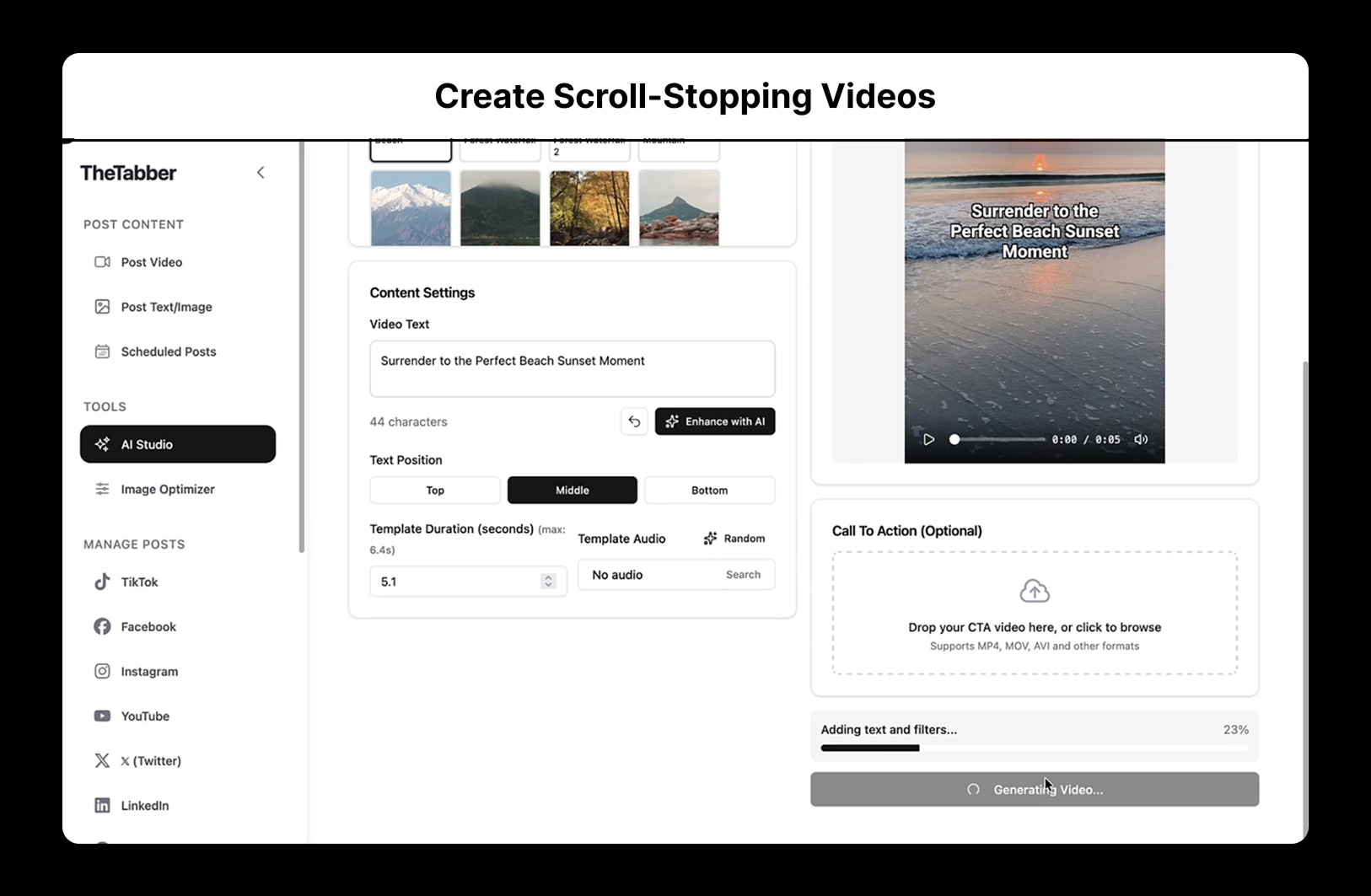Screen dimensions: 1371x896
Task: Open YouTube post management
Action: pyautogui.click(x=145, y=716)
